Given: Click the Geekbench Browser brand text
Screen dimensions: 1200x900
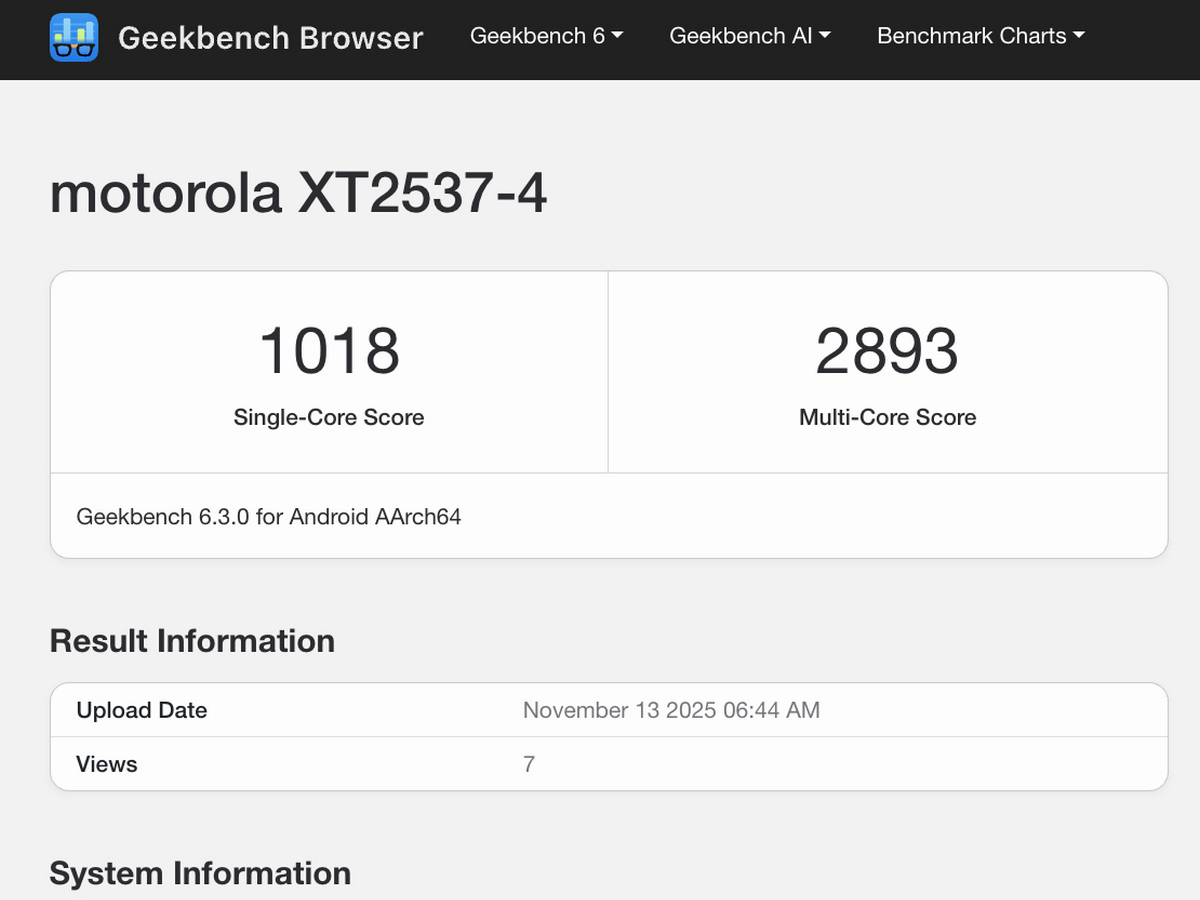Looking at the screenshot, I should 270,38.
